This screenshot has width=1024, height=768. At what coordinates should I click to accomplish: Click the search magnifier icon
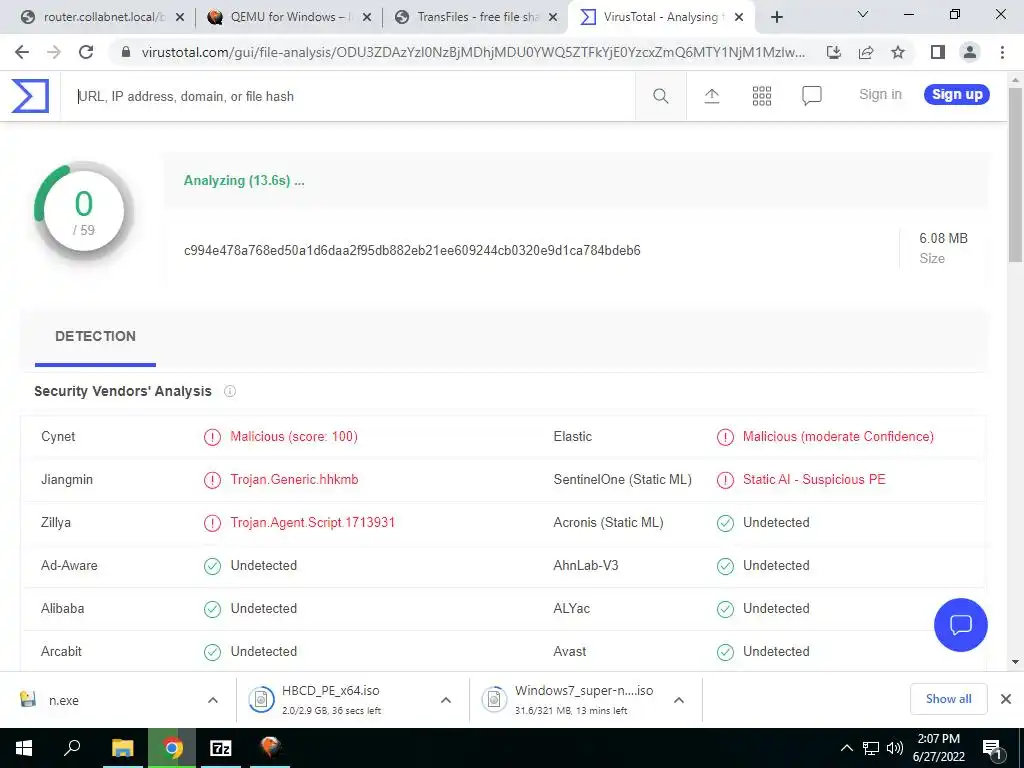[x=660, y=97]
